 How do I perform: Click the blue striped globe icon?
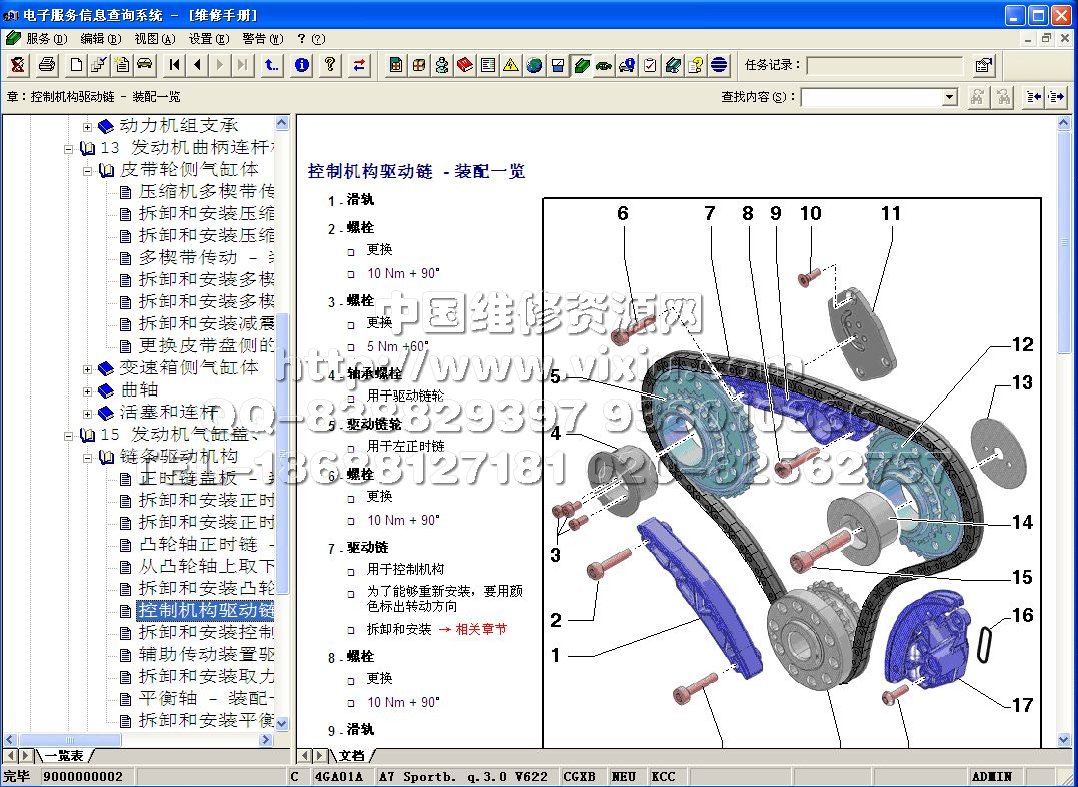719,66
